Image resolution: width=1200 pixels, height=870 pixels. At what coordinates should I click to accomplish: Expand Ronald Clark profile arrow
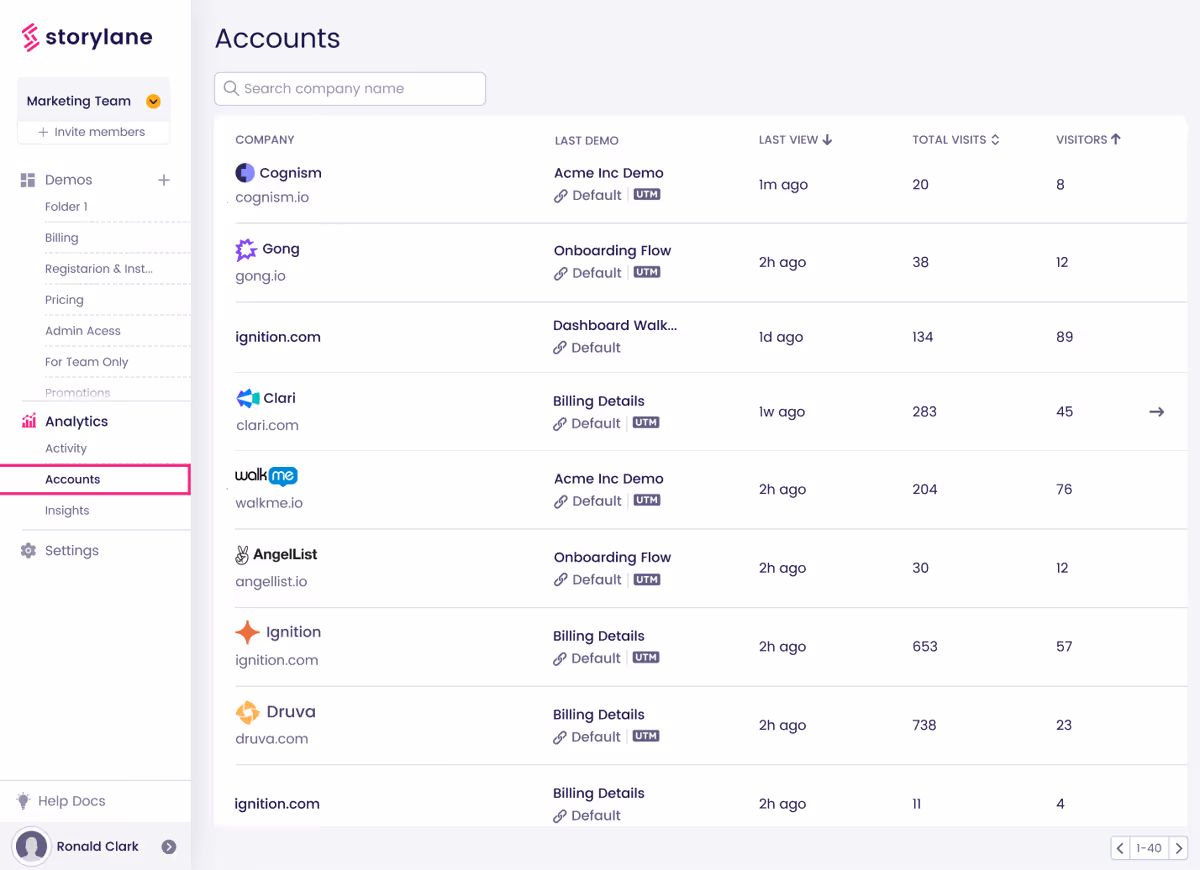pos(169,847)
